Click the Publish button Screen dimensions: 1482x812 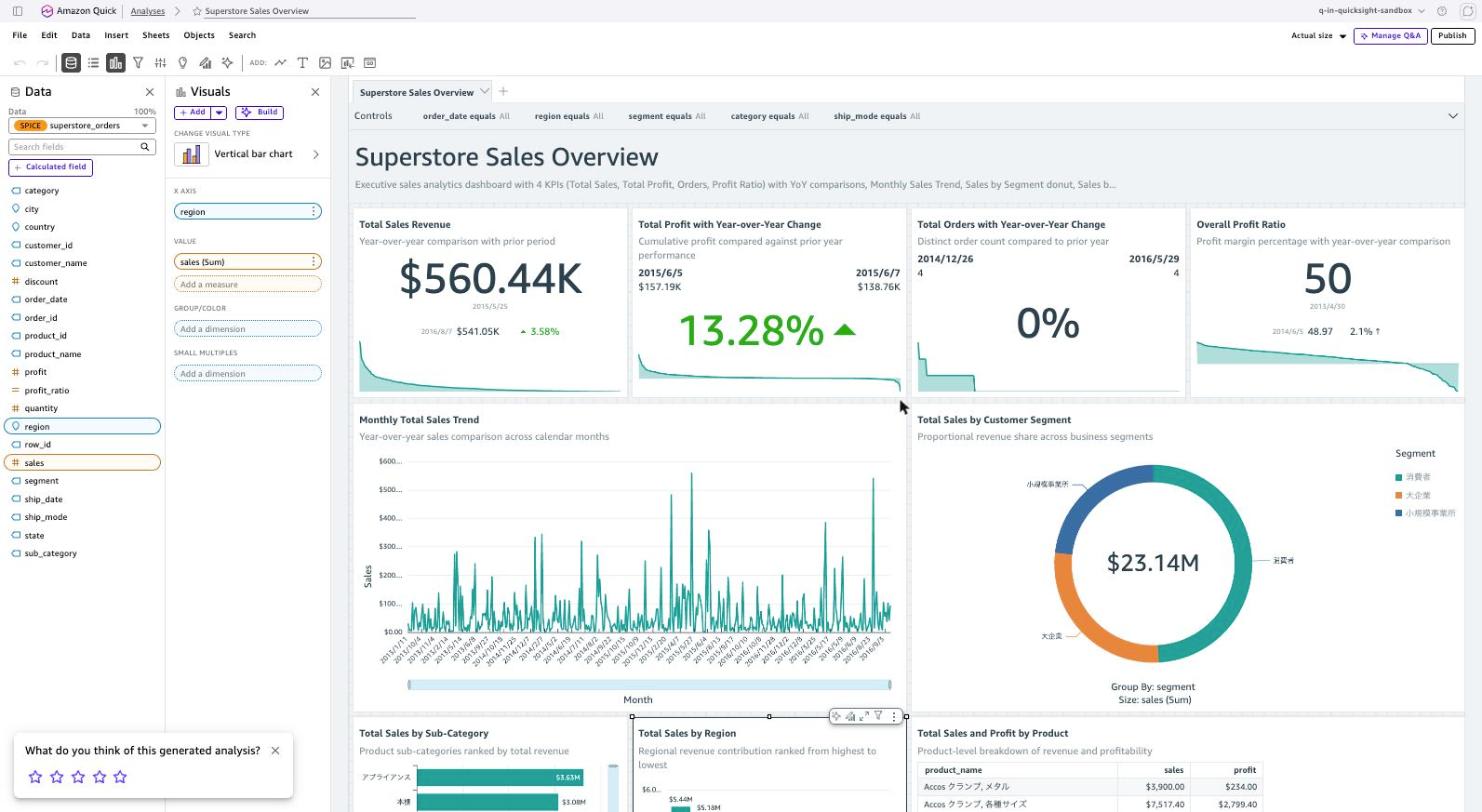tap(1452, 36)
